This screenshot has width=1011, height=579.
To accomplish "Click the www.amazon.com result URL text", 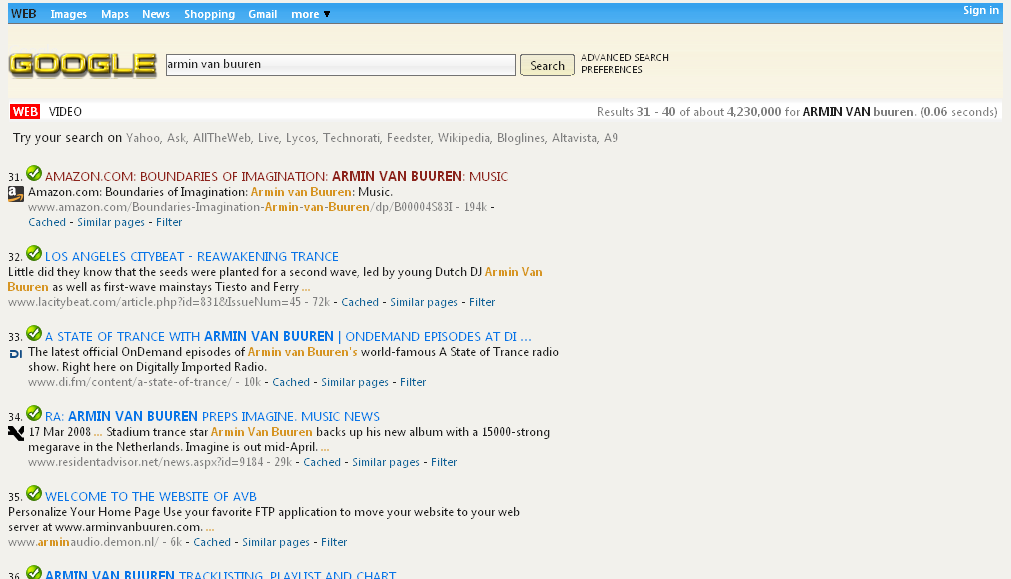I will pos(240,207).
